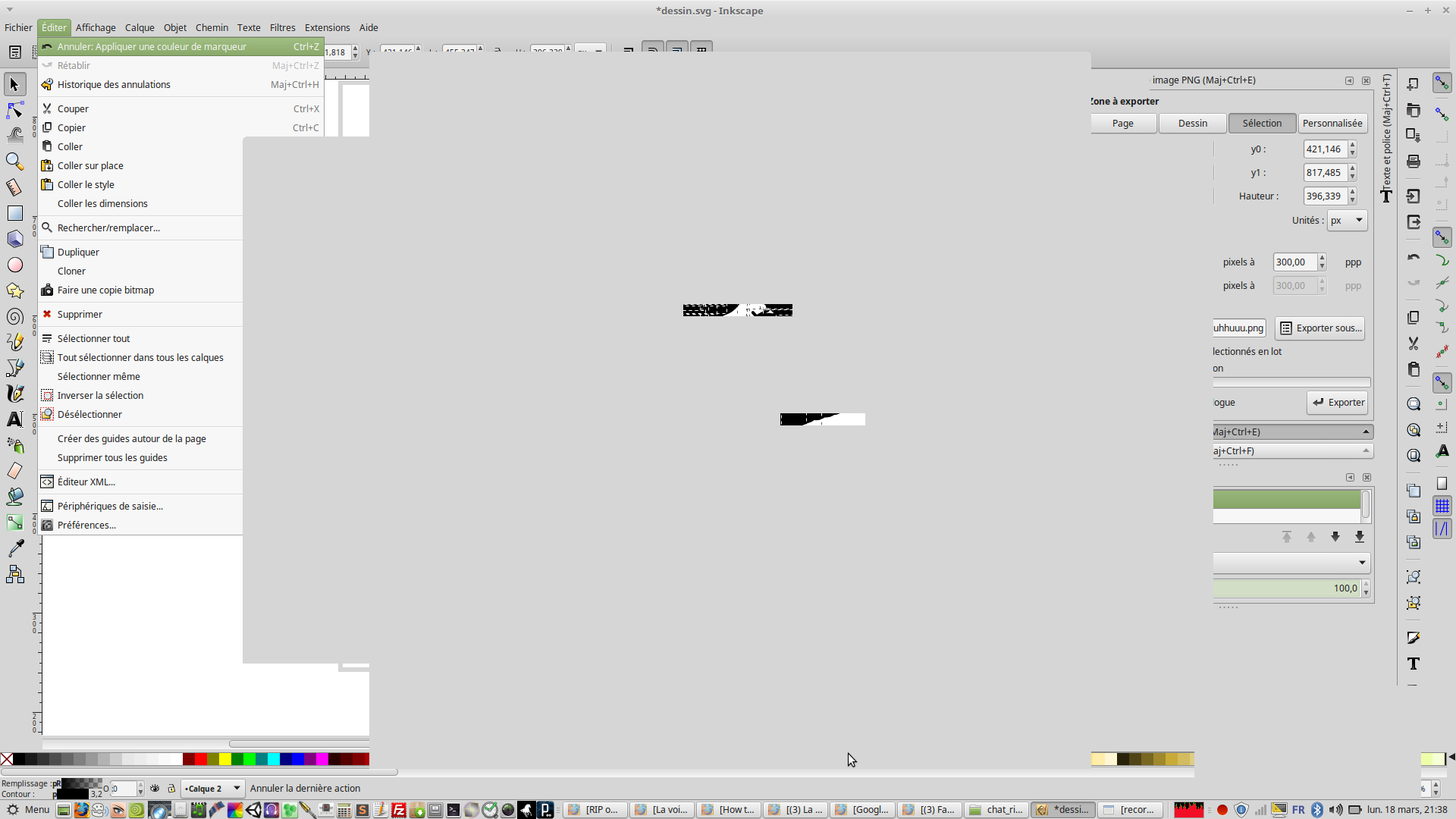The height and width of the screenshot is (819, 1456).
Task: Click Dupliquer in the Éditer menu
Action: [78, 253]
